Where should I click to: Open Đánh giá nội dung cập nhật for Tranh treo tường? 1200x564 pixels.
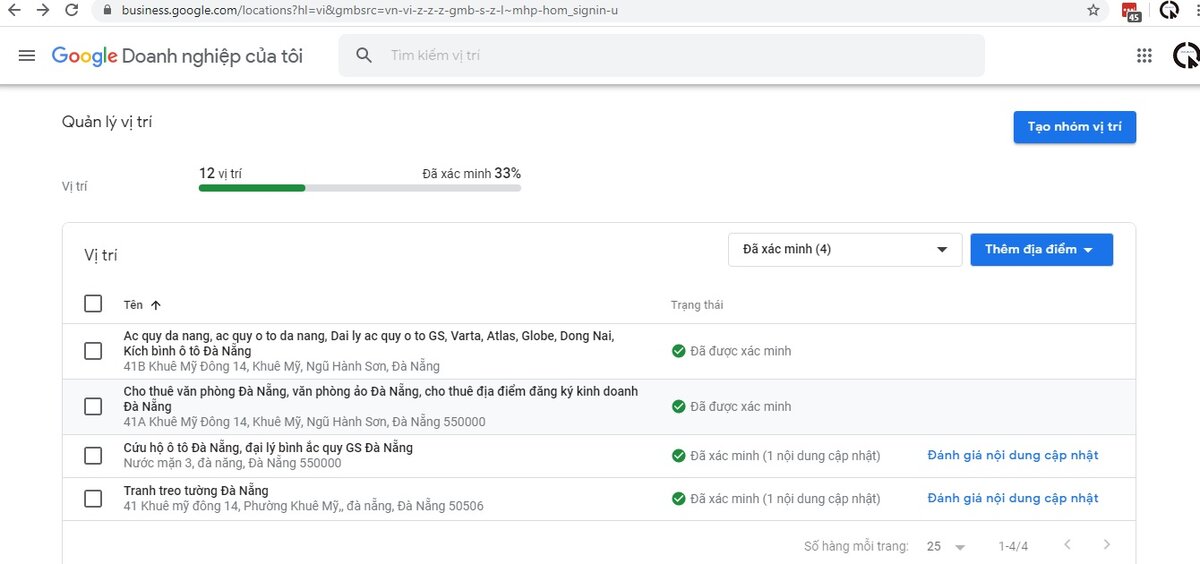click(1012, 498)
